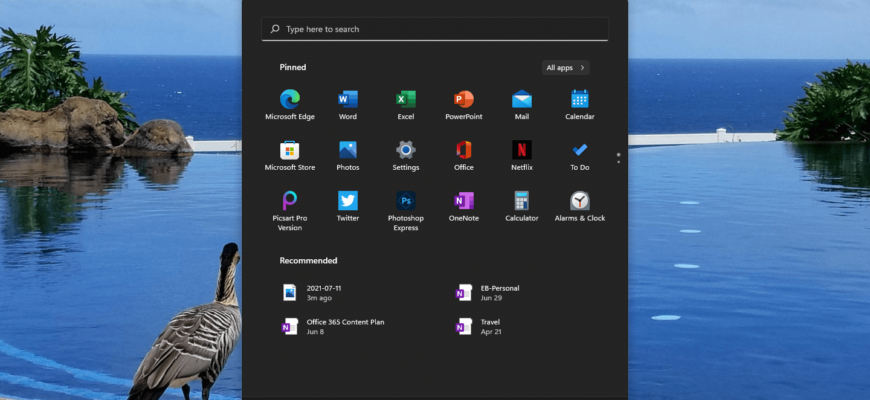Launch Alarms & Clock
This screenshot has height=400, width=870.
coord(580,206)
